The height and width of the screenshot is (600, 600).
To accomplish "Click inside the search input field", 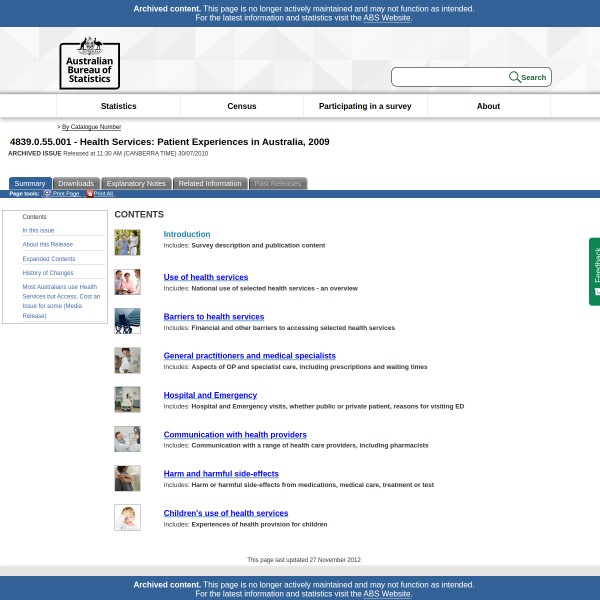I will point(449,77).
